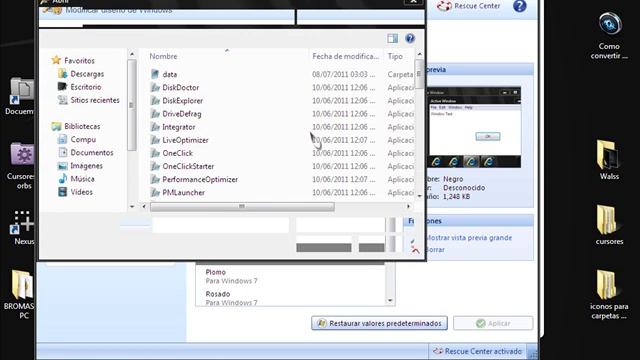Open the Música library icon
640x360 pixels.
click(62, 179)
